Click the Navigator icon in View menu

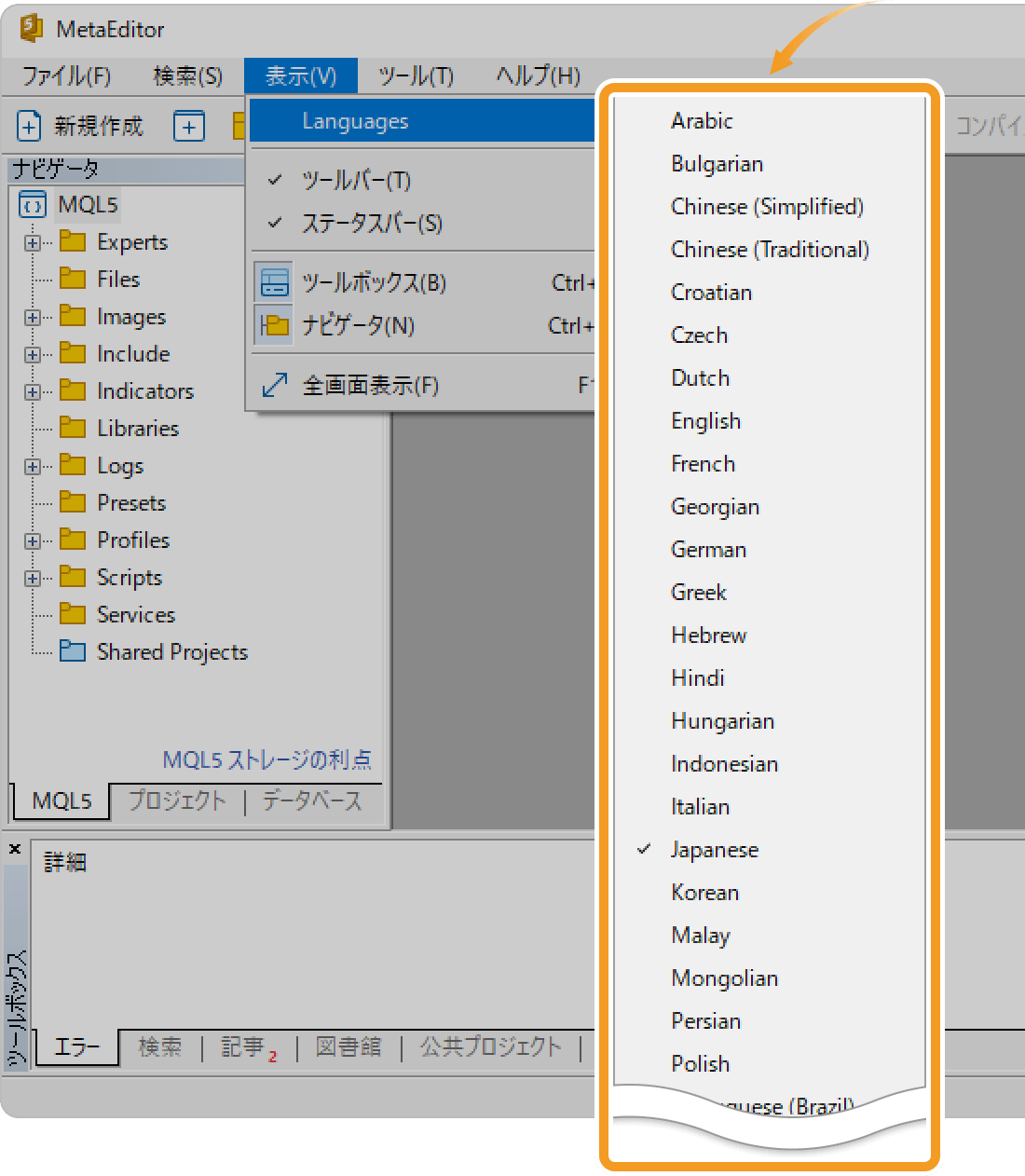tap(274, 325)
